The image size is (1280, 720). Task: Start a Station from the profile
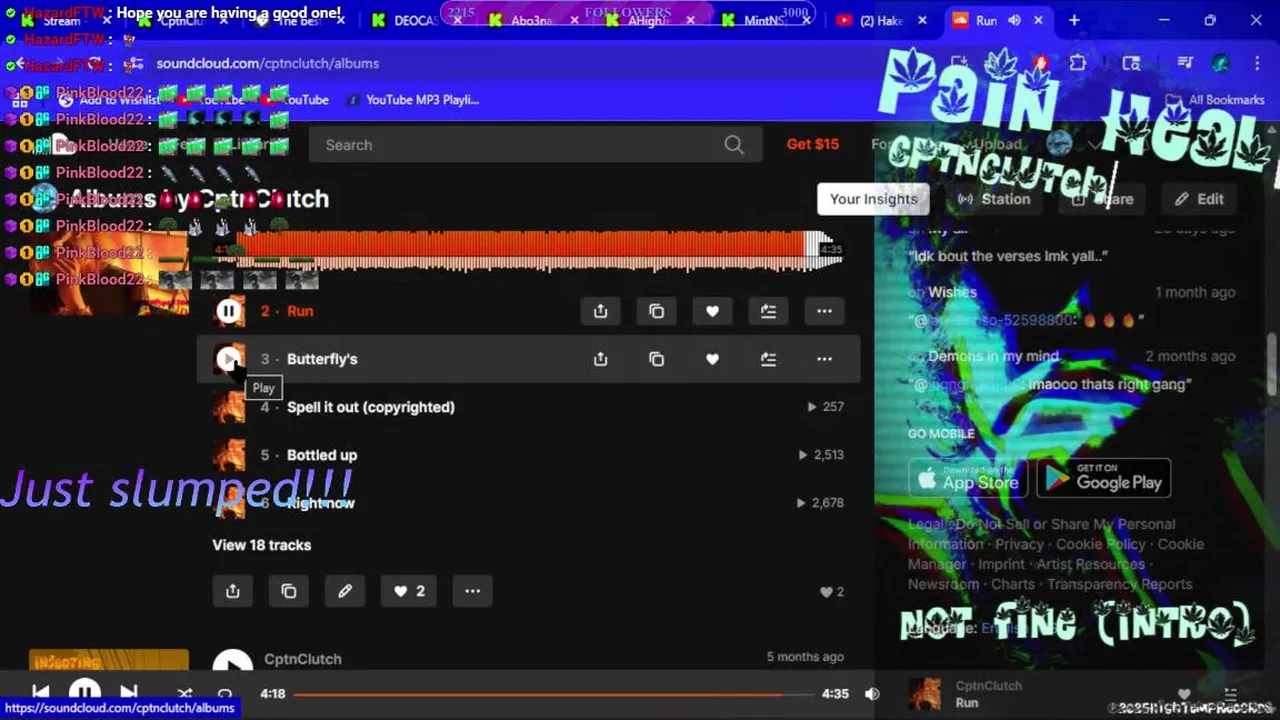[x=994, y=199]
